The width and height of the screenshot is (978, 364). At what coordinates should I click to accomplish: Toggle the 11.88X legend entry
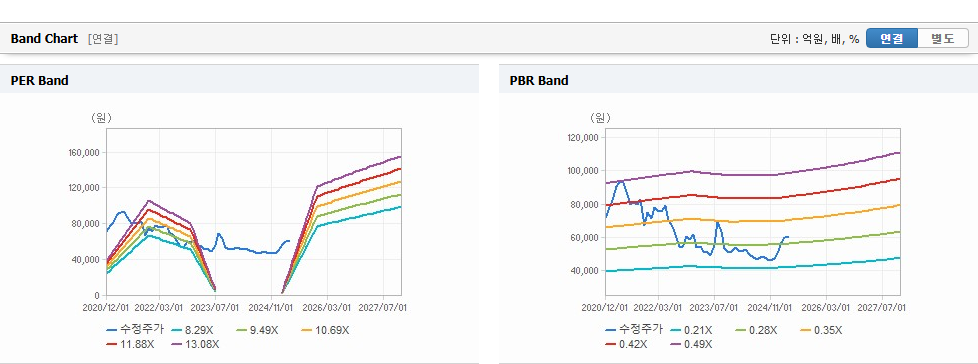(131, 344)
